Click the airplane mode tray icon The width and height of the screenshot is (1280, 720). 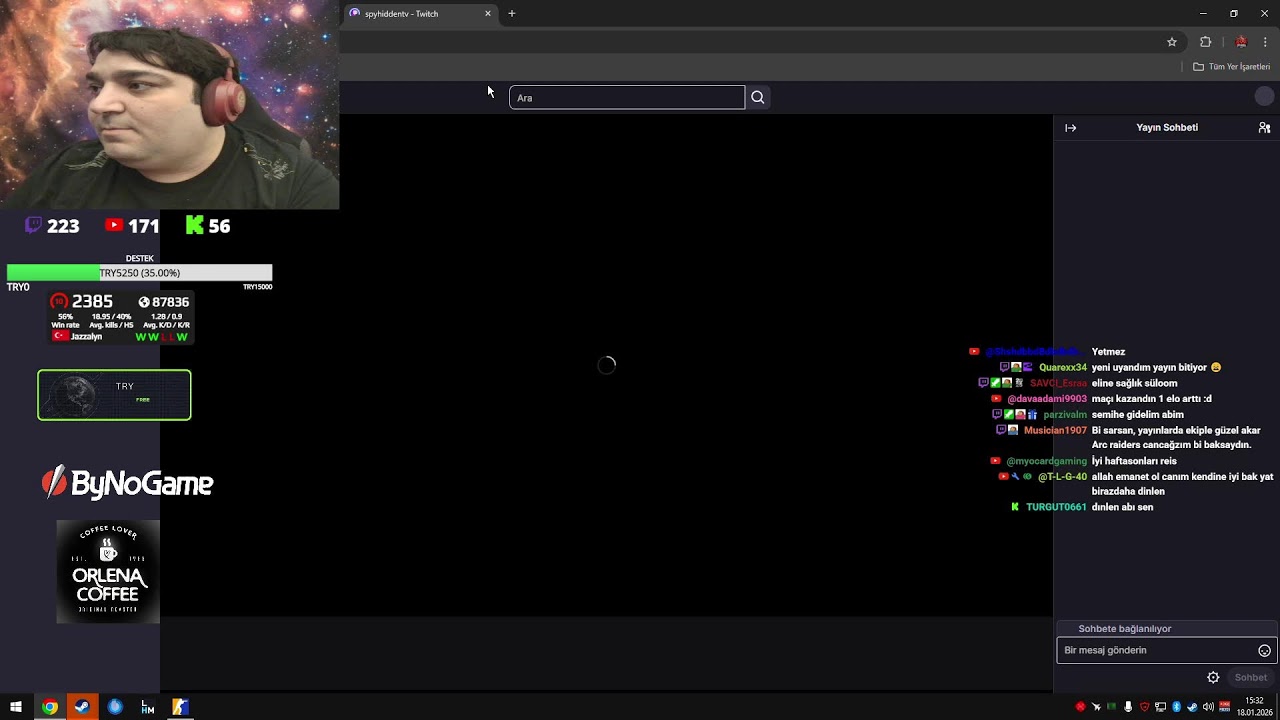[1096, 707]
